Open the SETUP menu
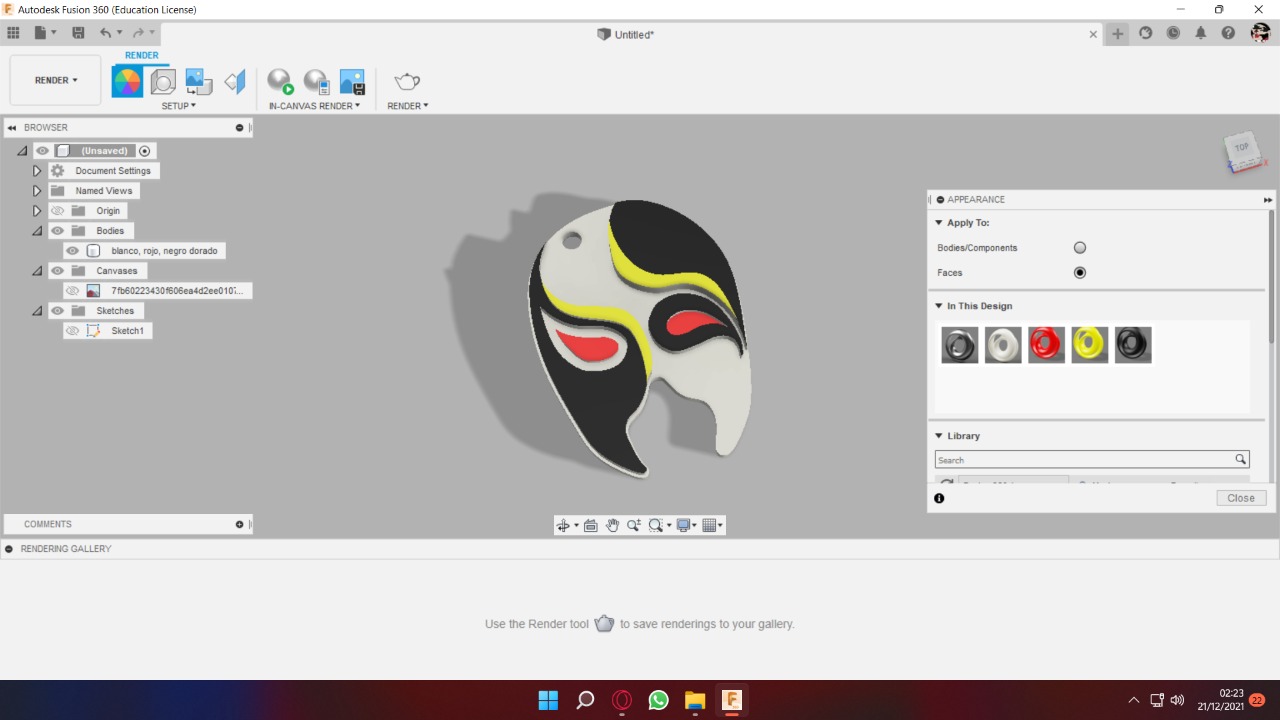1280x720 pixels. (179, 106)
